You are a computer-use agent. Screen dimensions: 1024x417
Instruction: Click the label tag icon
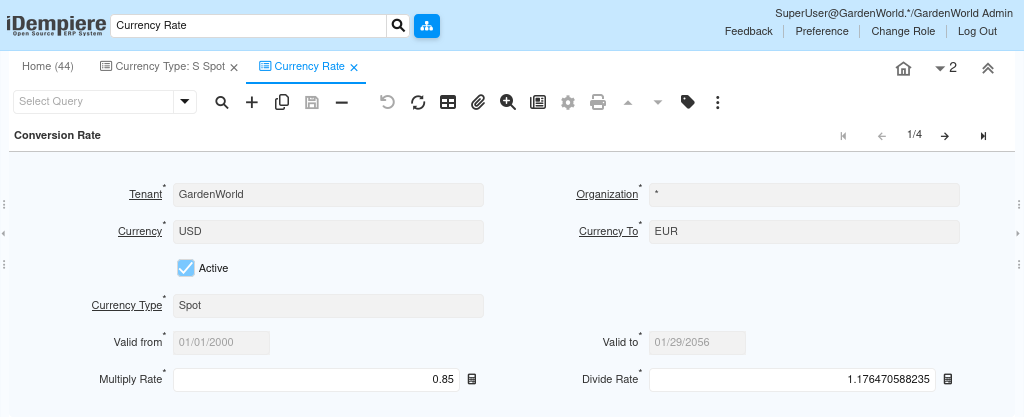[688, 102]
